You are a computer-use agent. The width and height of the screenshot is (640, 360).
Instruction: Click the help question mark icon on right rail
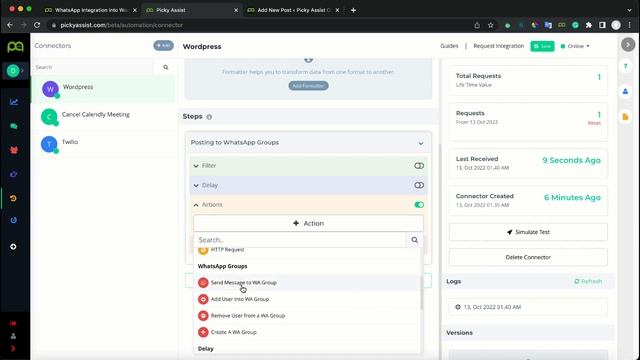pyautogui.click(x=625, y=66)
